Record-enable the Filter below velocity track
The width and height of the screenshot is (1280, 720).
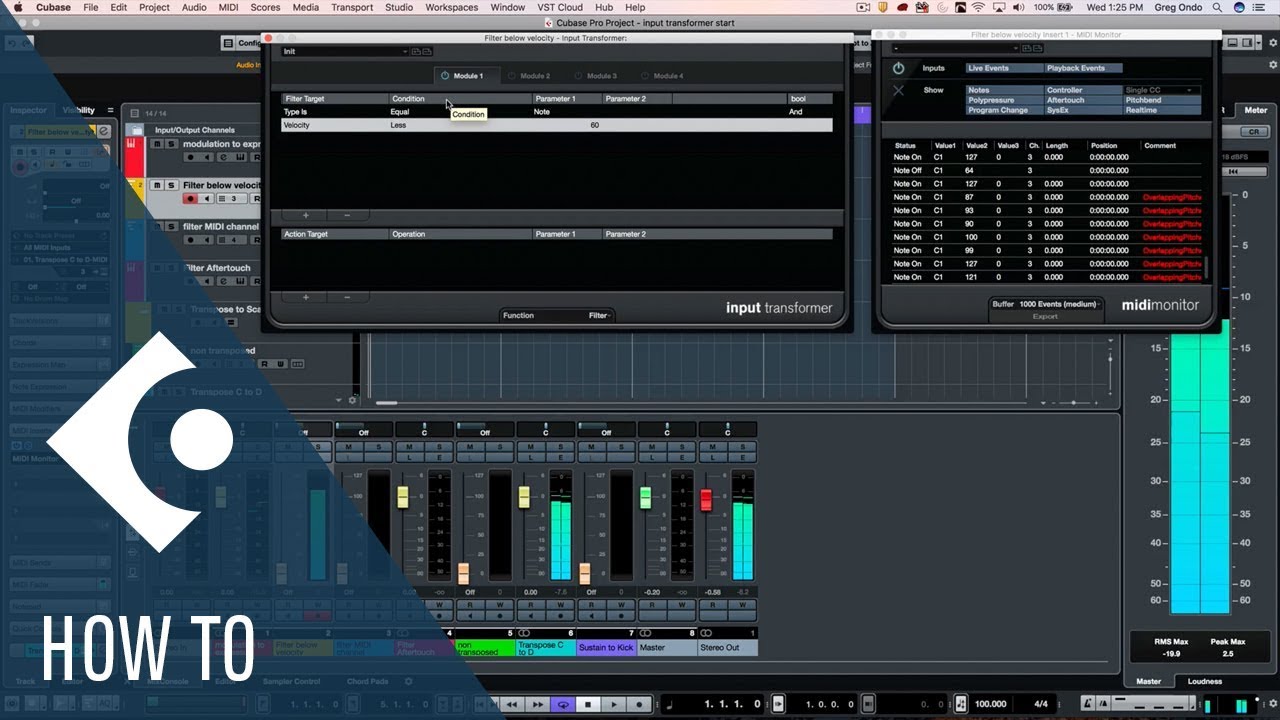tap(190, 199)
